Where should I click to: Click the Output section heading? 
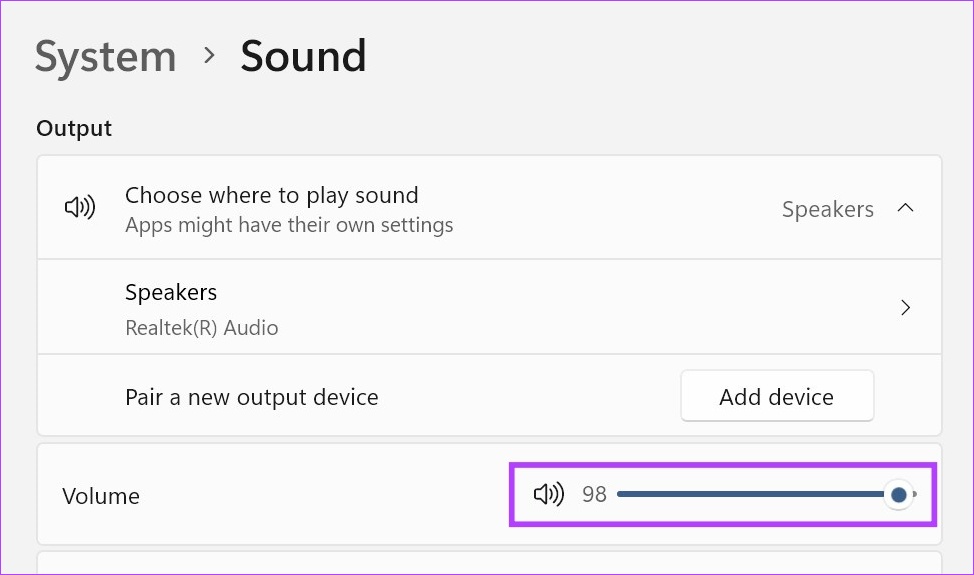(x=74, y=129)
